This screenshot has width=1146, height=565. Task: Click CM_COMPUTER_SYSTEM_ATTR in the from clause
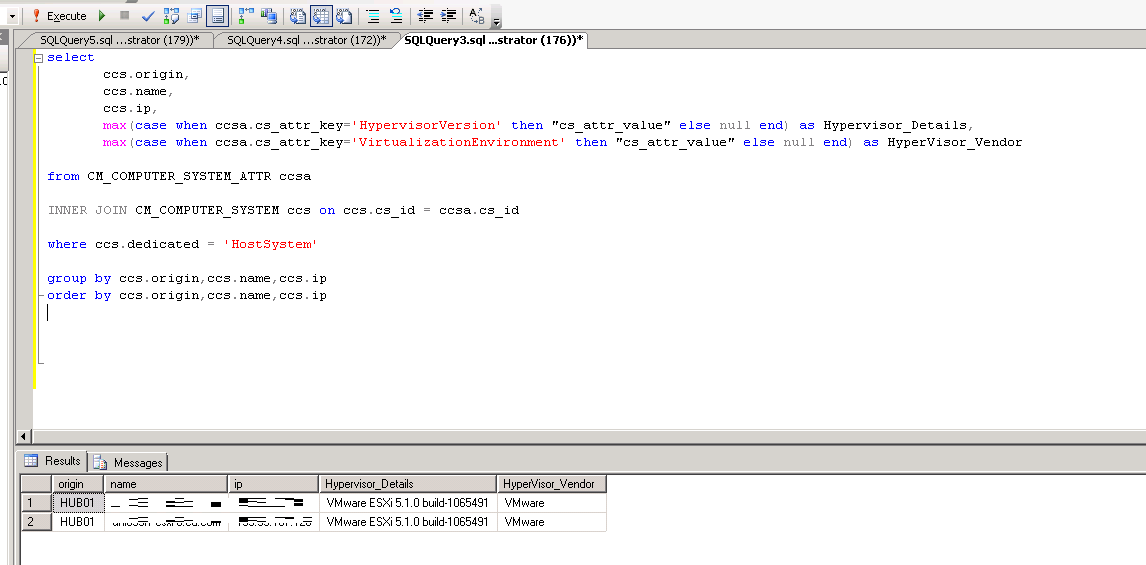tap(180, 176)
